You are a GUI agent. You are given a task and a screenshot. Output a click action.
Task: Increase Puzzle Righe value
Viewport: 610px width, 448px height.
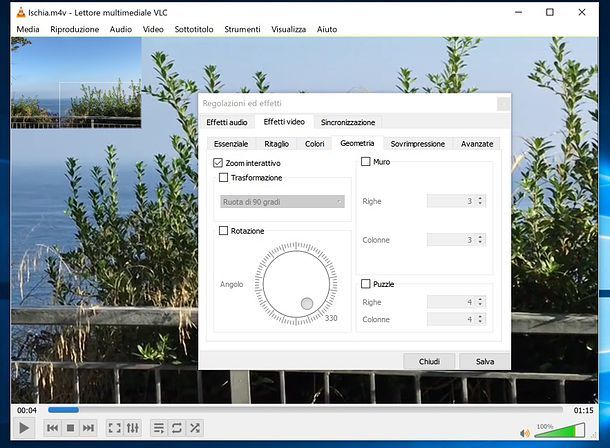coord(480,299)
